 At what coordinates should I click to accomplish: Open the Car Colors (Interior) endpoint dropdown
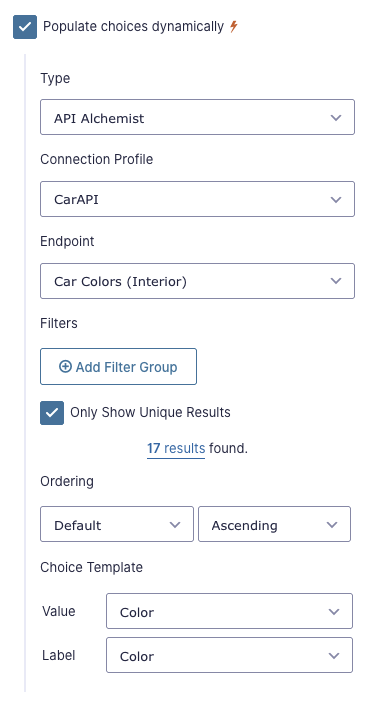pyautogui.click(x=197, y=281)
